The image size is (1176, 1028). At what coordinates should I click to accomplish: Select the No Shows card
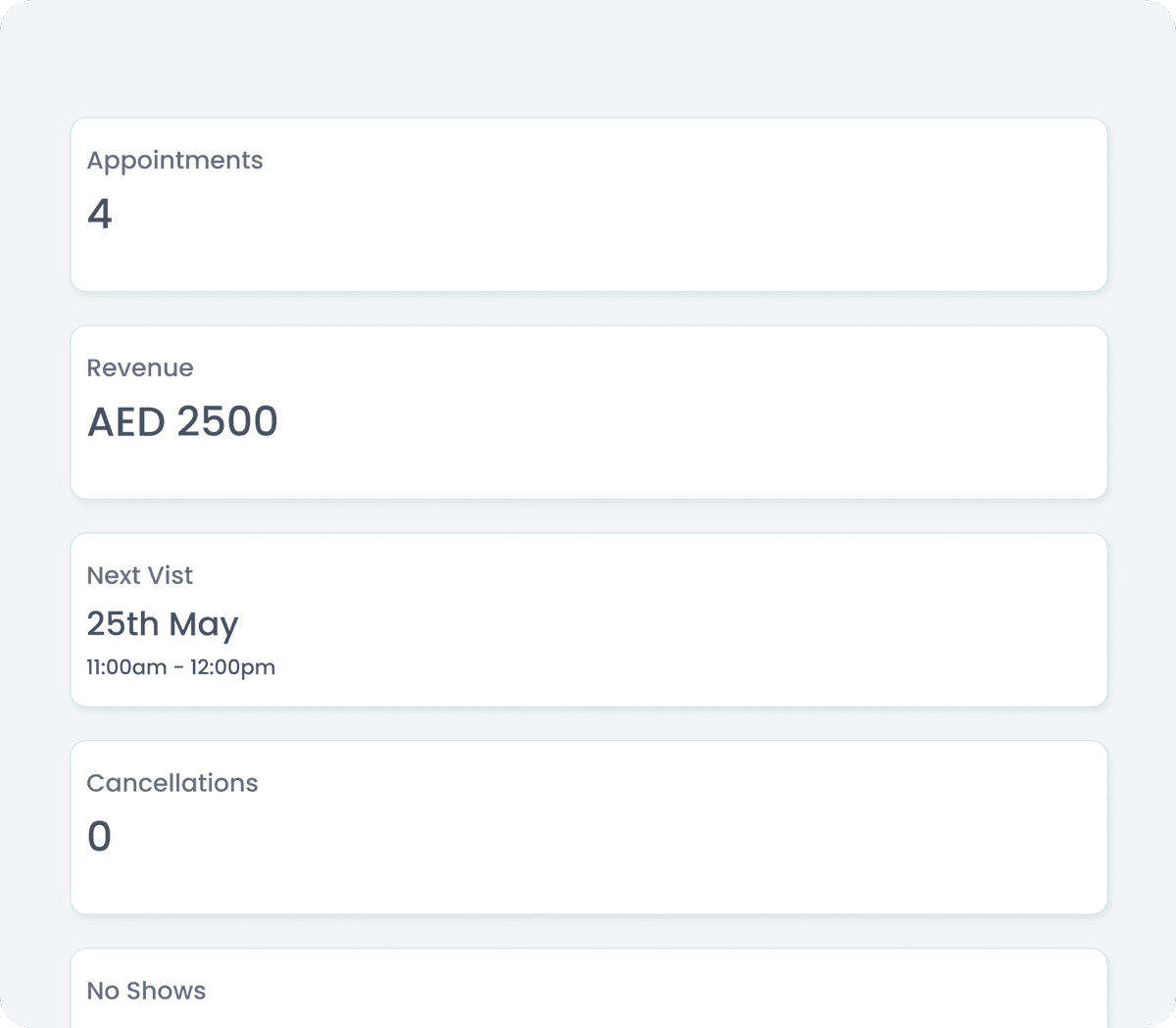(588, 987)
